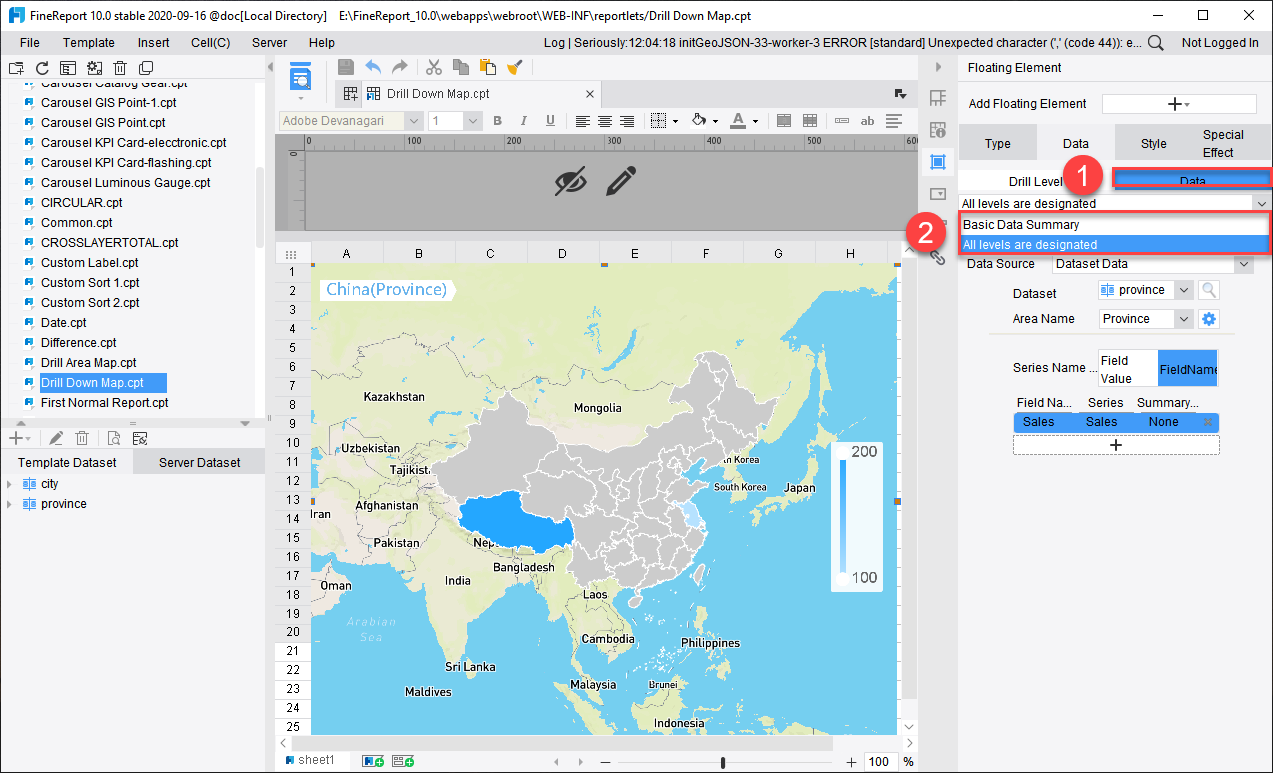The height and width of the screenshot is (773, 1273).
Task: Adjust the zoom slider at the bottom
Action: coord(722,760)
